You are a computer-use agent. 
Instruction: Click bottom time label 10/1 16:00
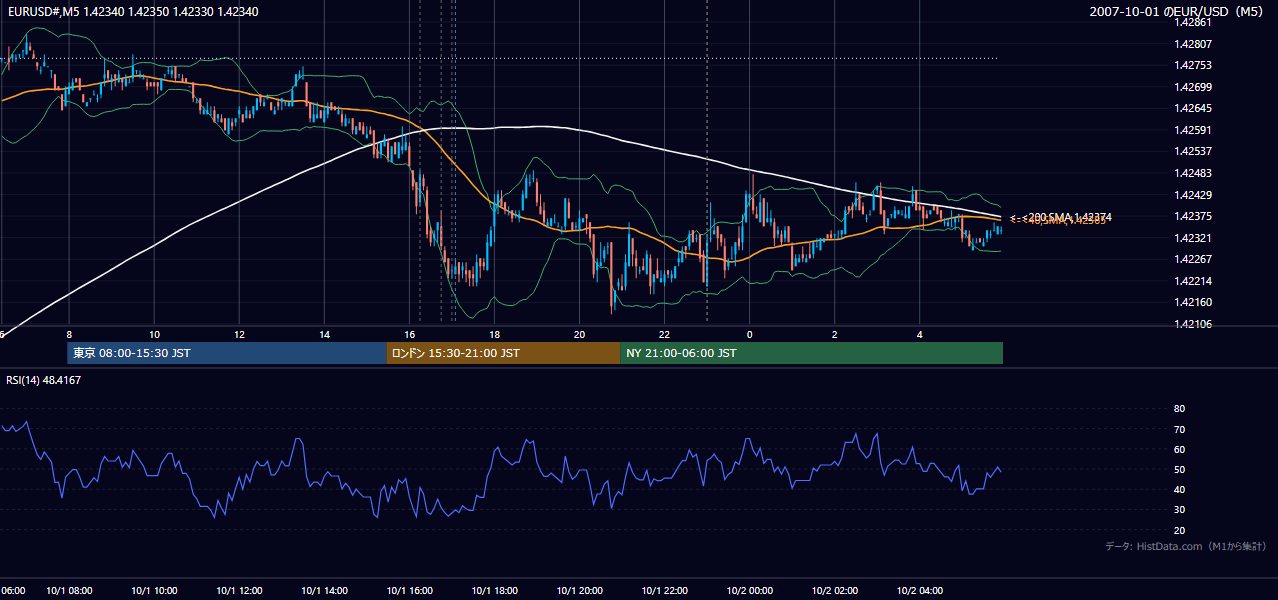pos(409,591)
